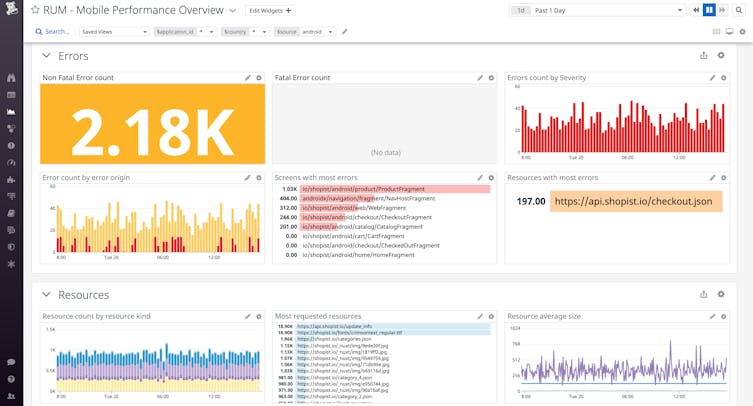This screenshot has height=406, width=753.
Task: Edit Screens with most errors widget
Action: pos(480,178)
